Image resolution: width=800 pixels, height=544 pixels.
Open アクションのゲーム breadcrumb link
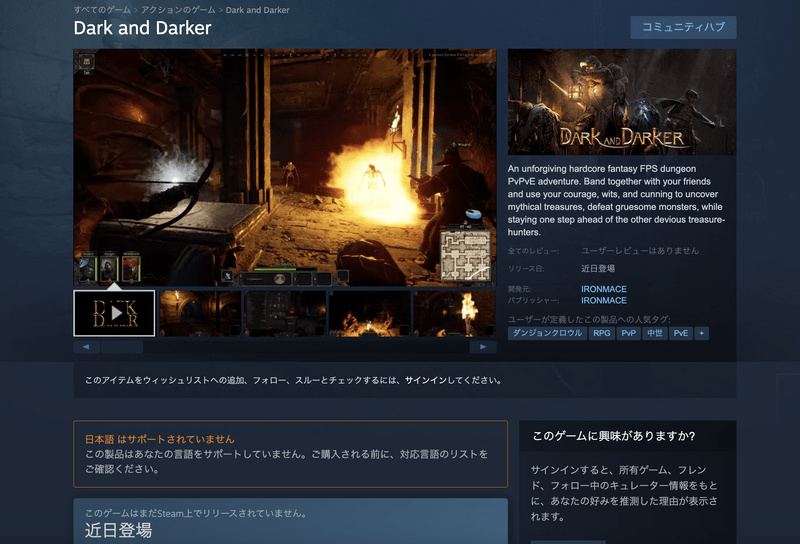coord(178,10)
